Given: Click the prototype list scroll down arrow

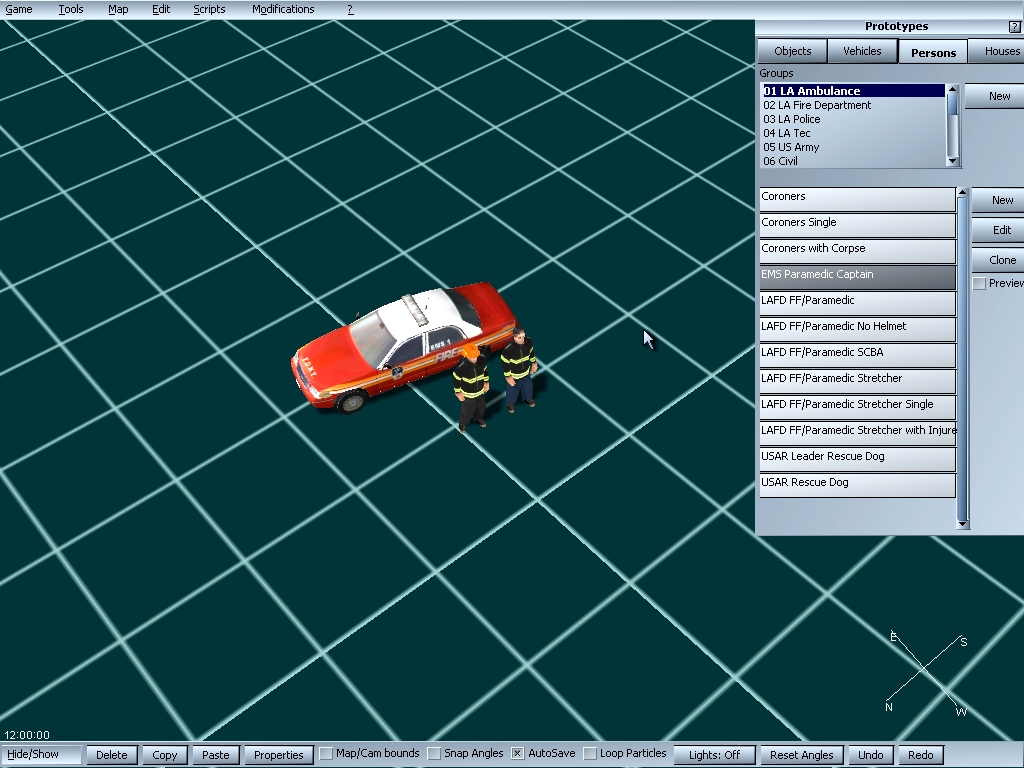Looking at the screenshot, I should tap(962, 524).
